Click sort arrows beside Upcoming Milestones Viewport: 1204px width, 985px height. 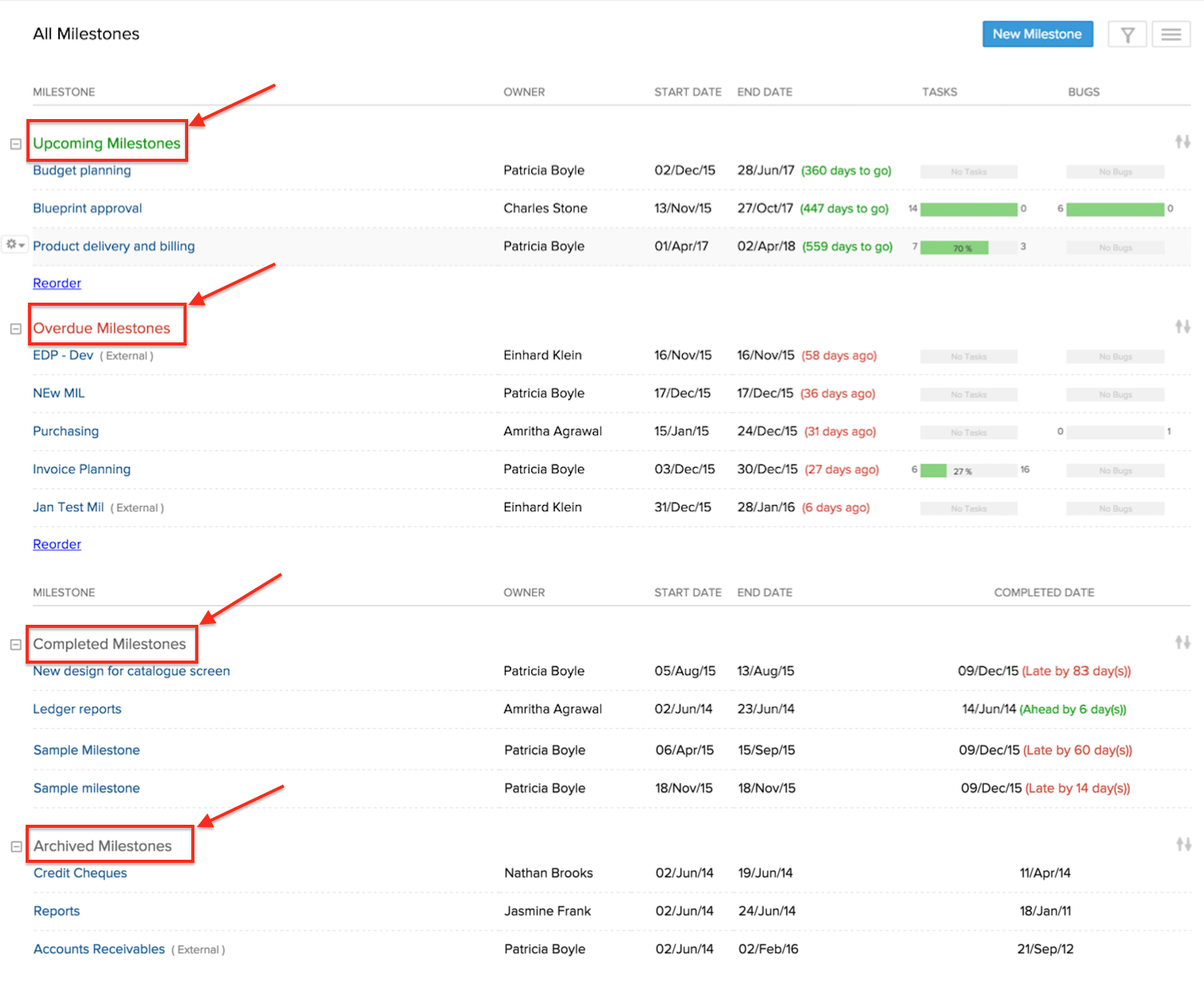click(1182, 142)
